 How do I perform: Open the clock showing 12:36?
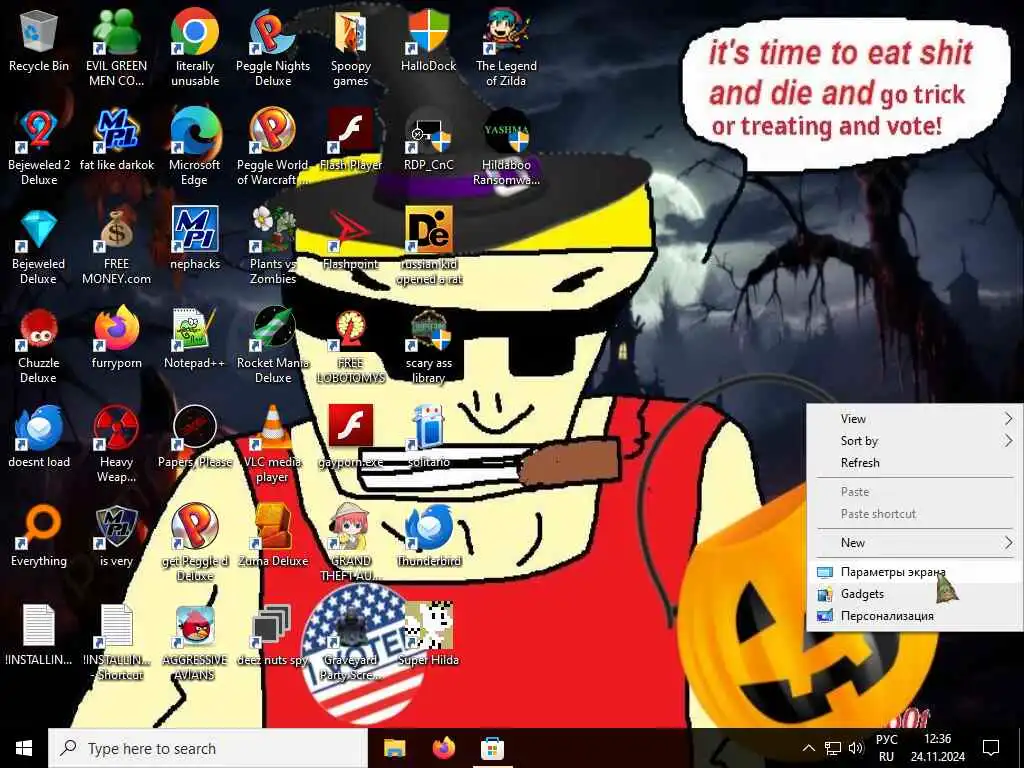(937, 748)
